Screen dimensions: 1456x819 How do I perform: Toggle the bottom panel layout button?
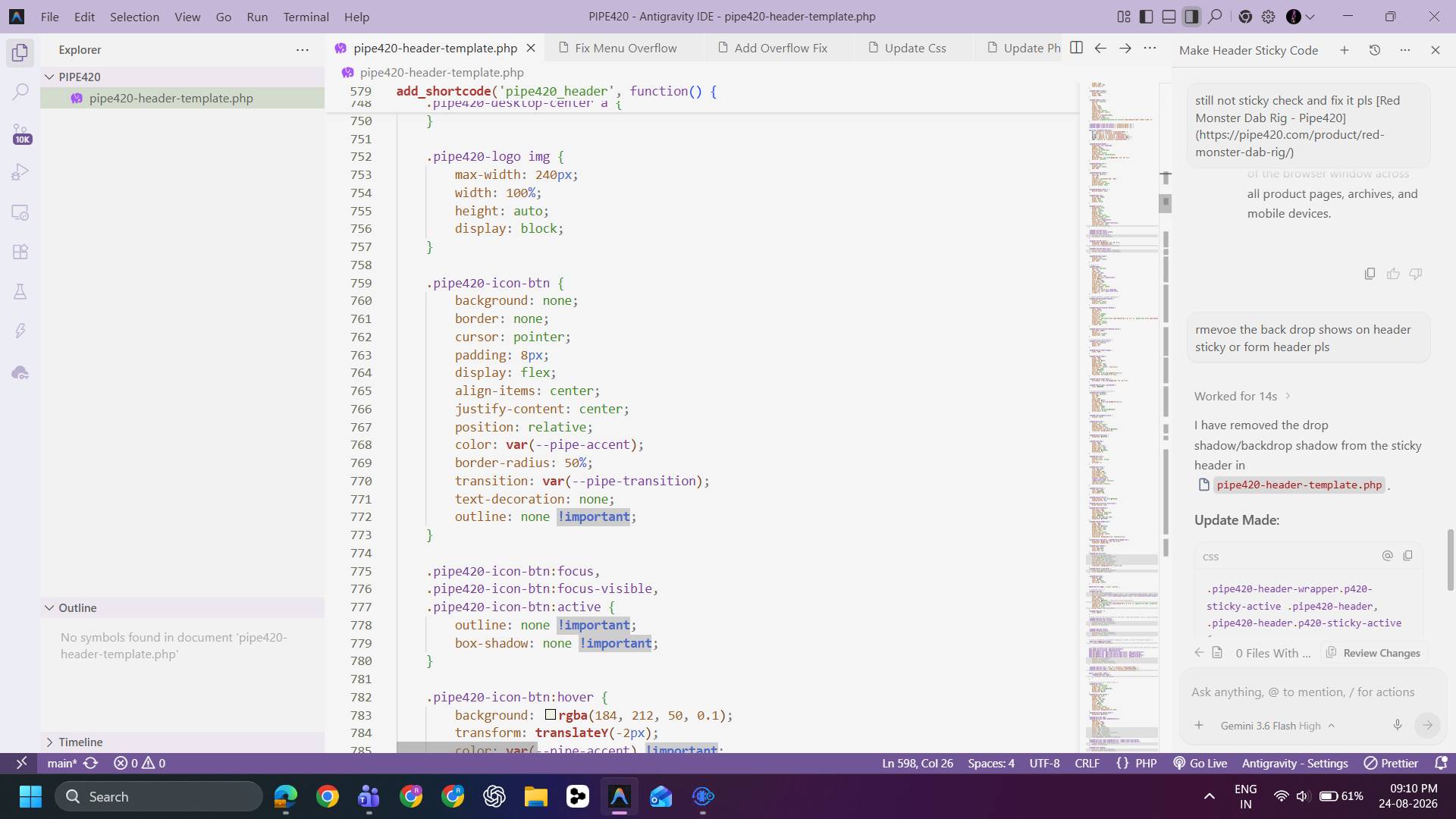[x=1169, y=16]
